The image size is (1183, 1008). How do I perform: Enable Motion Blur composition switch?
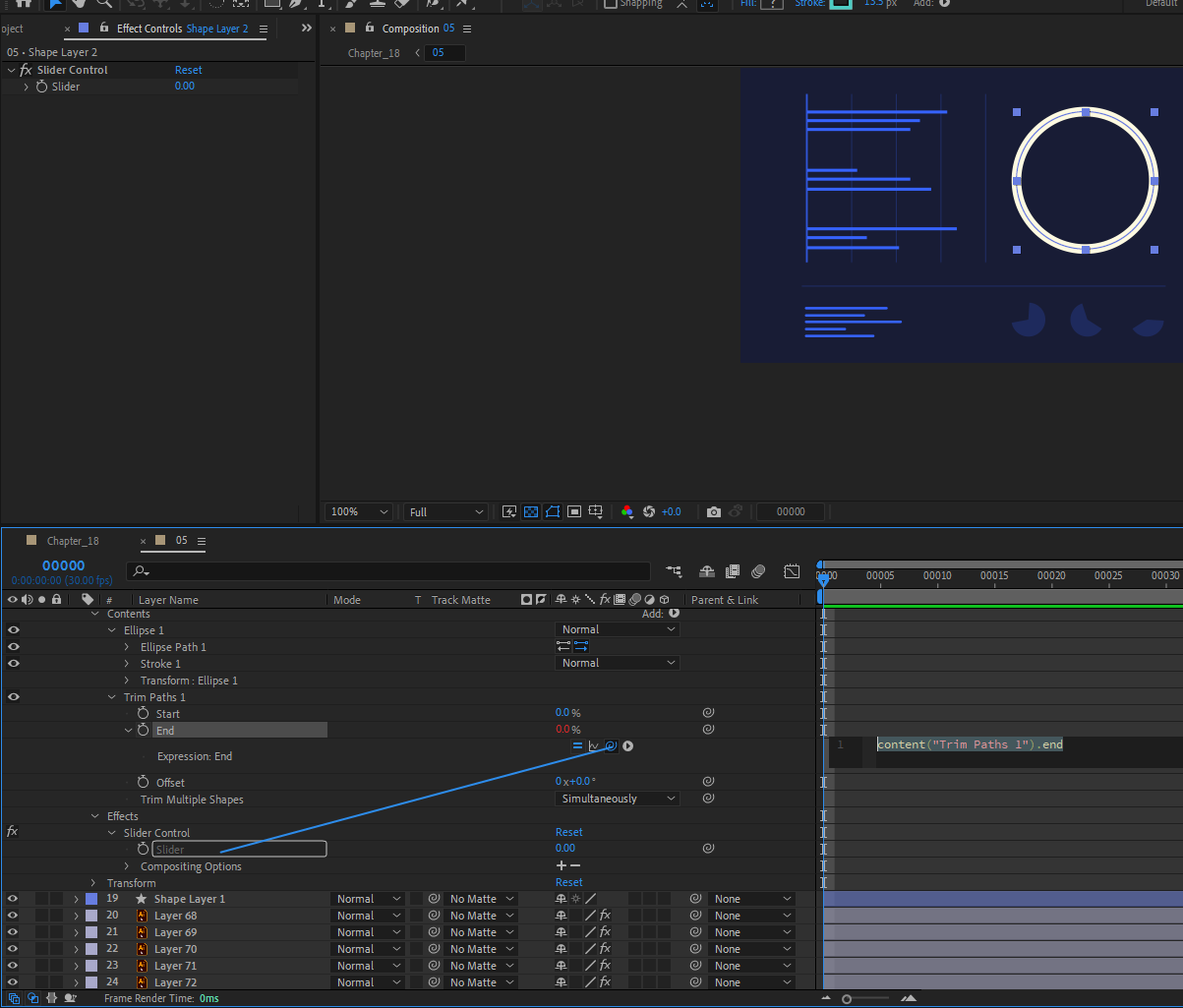point(758,571)
